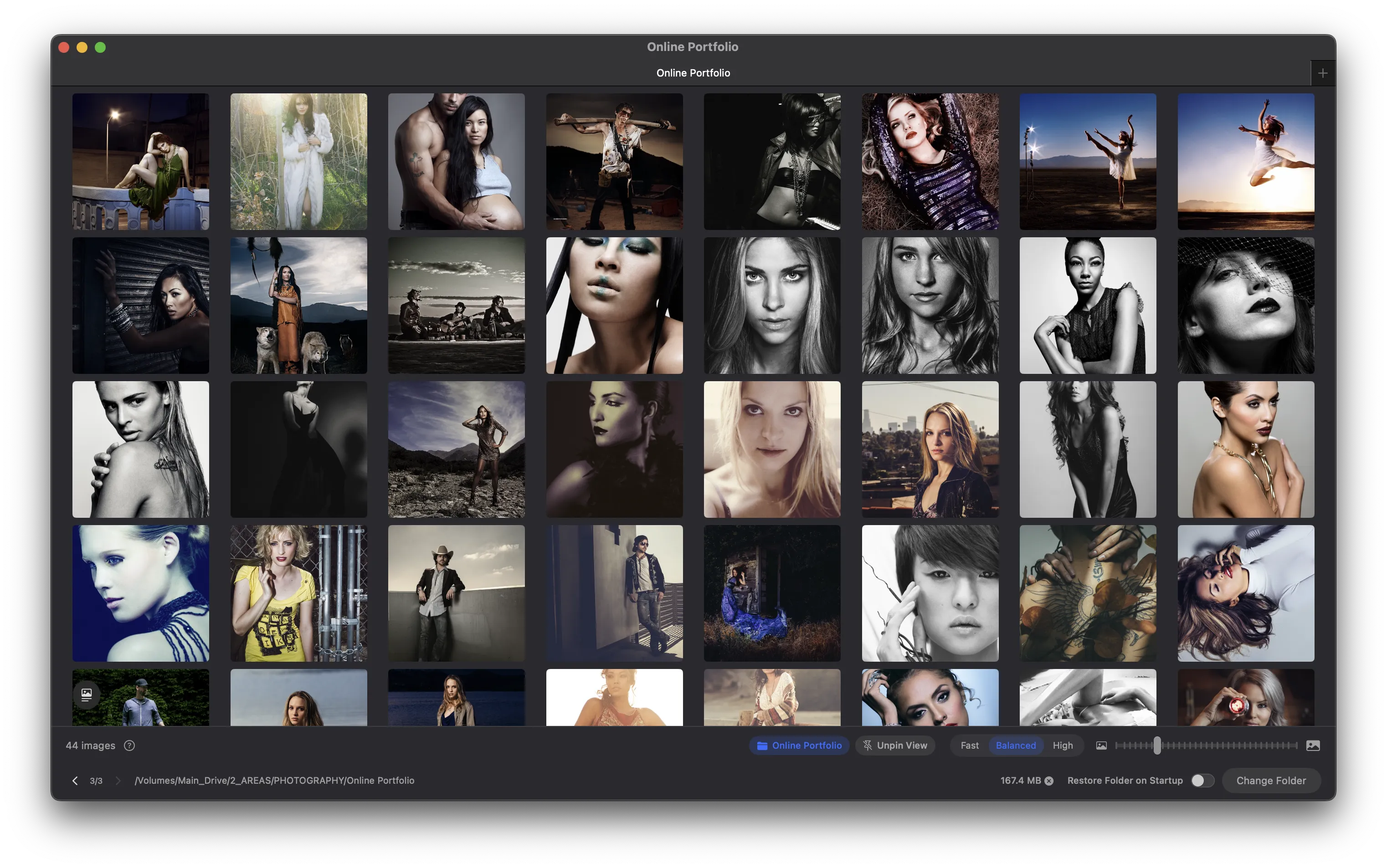Select the Fast rendering mode
Screen dimensions: 1387x868
click(970, 745)
